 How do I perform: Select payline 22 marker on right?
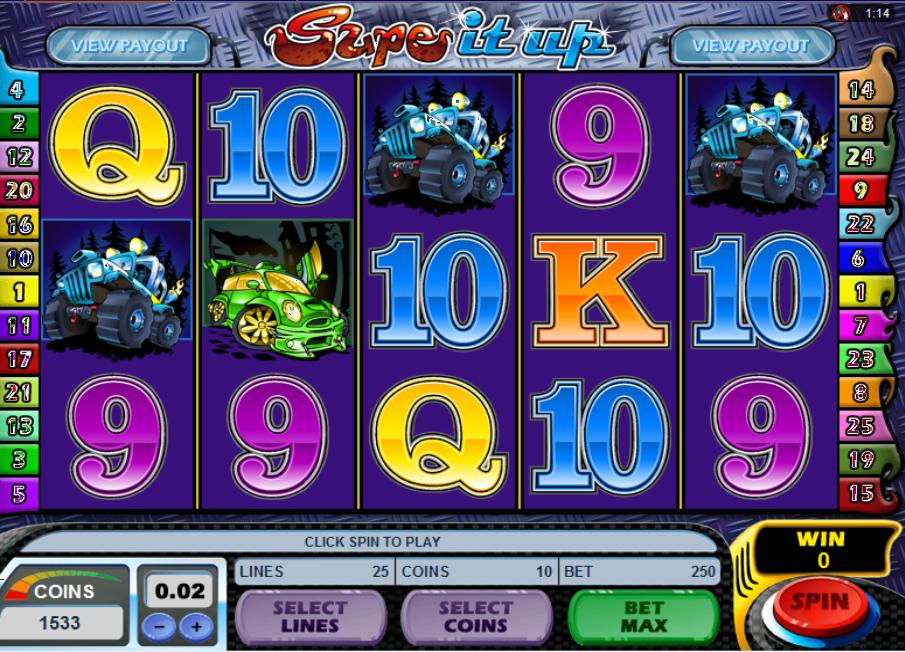coord(862,224)
